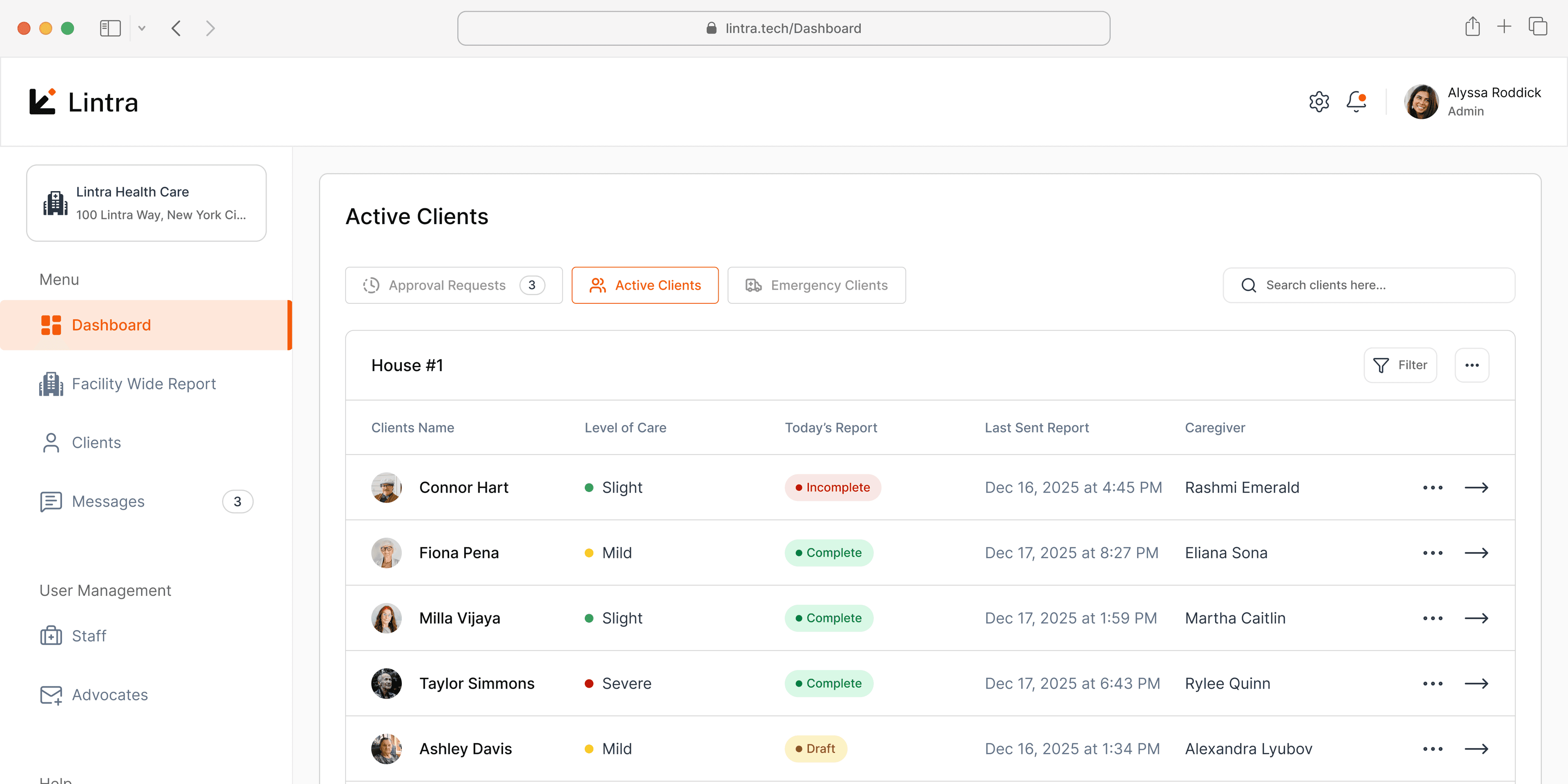Open the Filter icon on House #1 table
Screen dimensions: 1568x784
click(1382, 365)
